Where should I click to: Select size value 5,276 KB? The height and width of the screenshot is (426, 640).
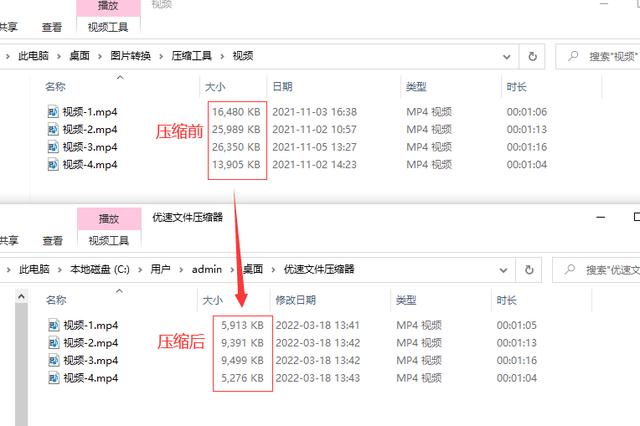[x=242, y=377]
